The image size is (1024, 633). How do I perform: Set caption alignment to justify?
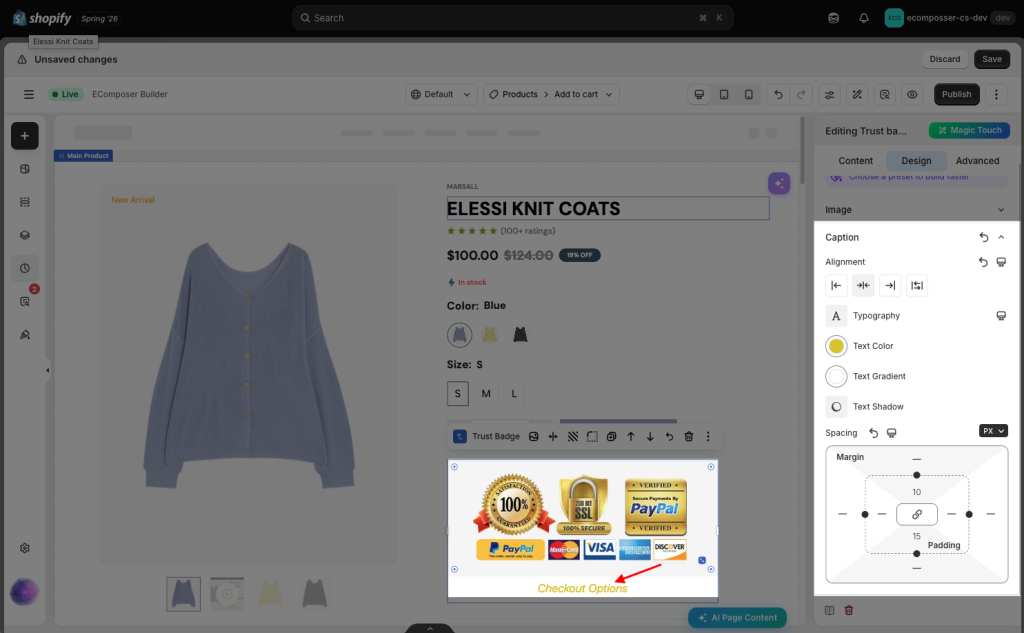[x=917, y=285]
